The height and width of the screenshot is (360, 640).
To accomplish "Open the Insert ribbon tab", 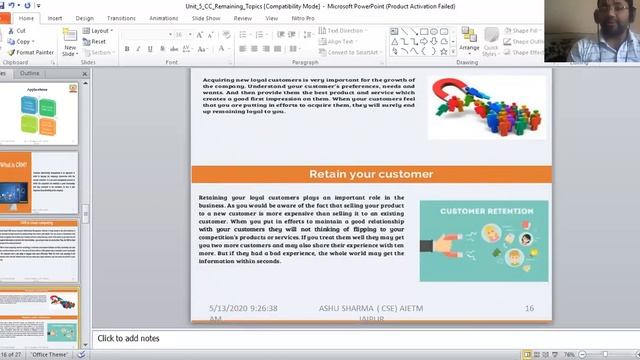I will [55, 18].
